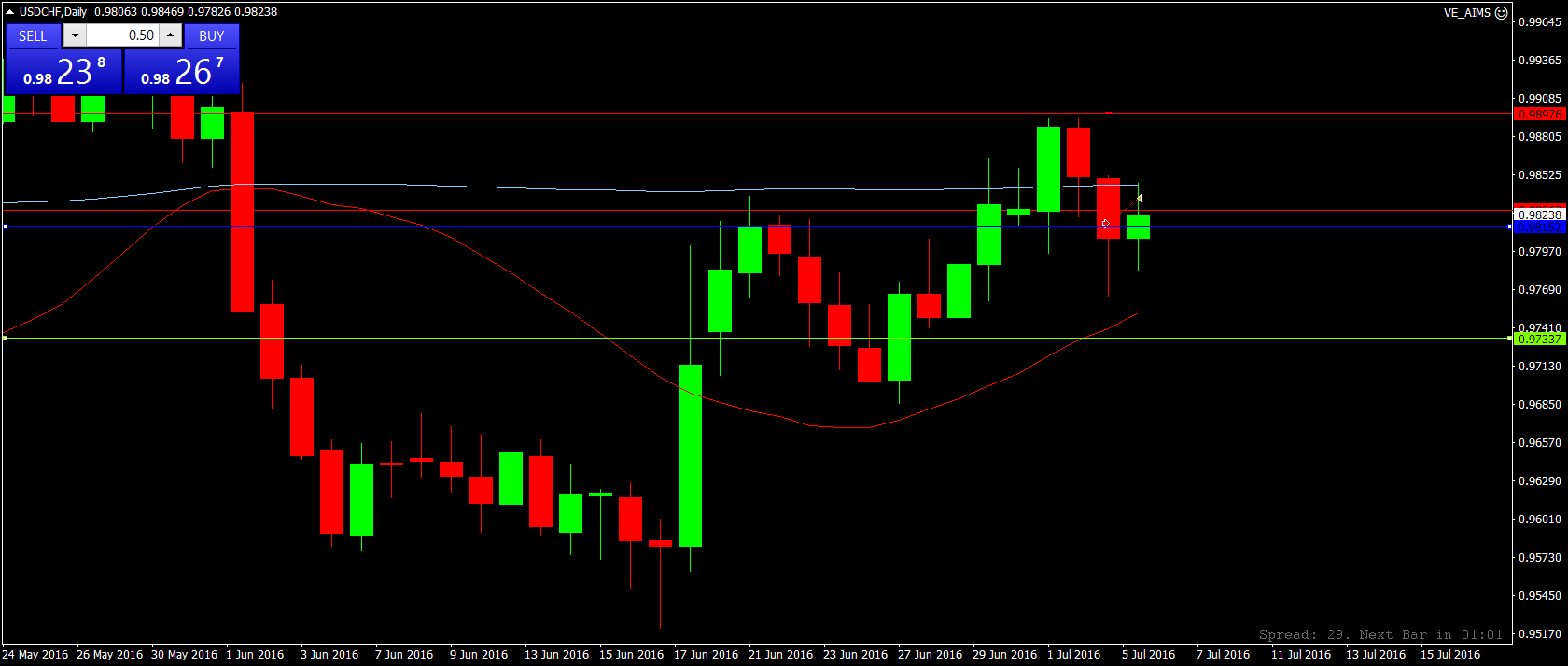This screenshot has width=1568, height=666.
Task: Click the 0.97970 price scale value
Action: (x=1540, y=251)
